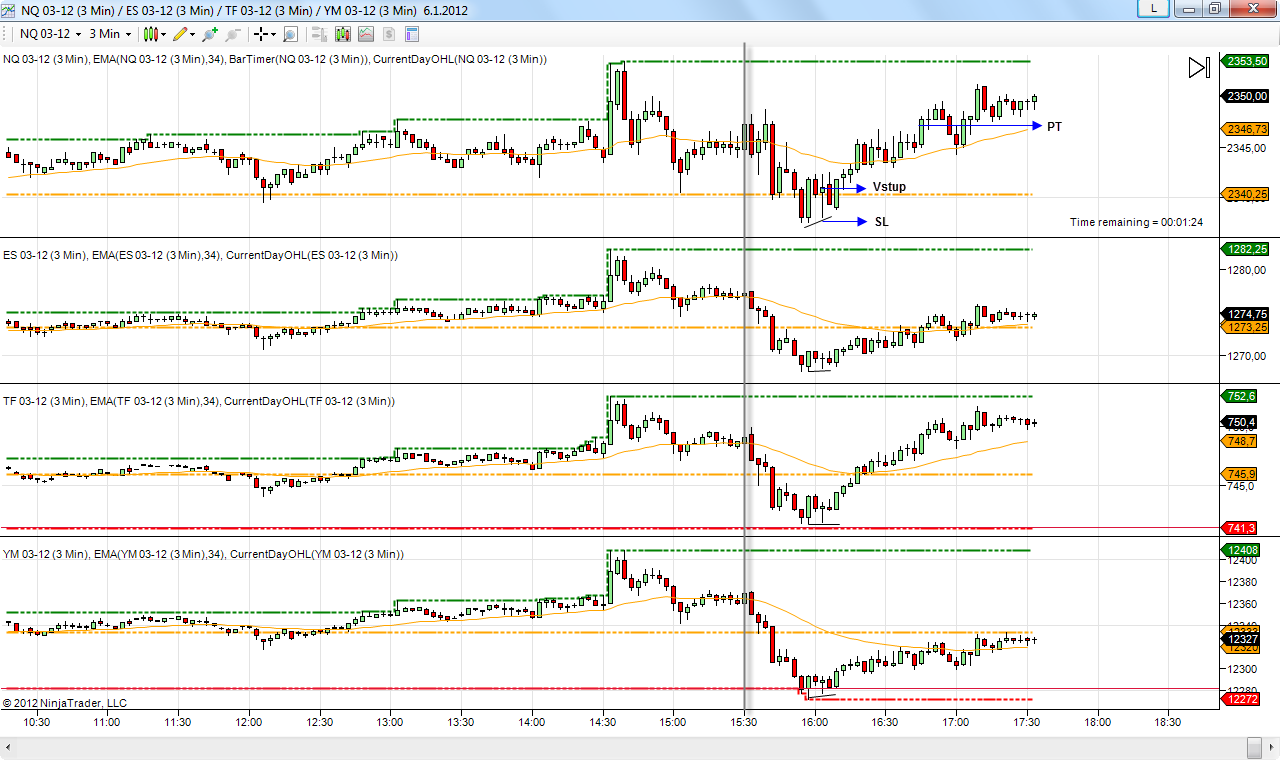Activate the crosshair cursor tool
Image resolution: width=1280 pixels, height=760 pixels.
click(x=262, y=34)
